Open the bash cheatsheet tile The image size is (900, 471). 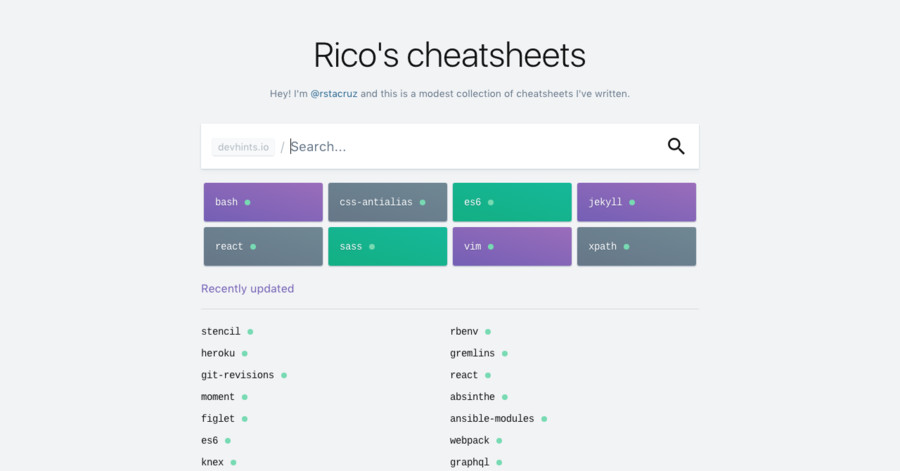click(x=263, y=202)
